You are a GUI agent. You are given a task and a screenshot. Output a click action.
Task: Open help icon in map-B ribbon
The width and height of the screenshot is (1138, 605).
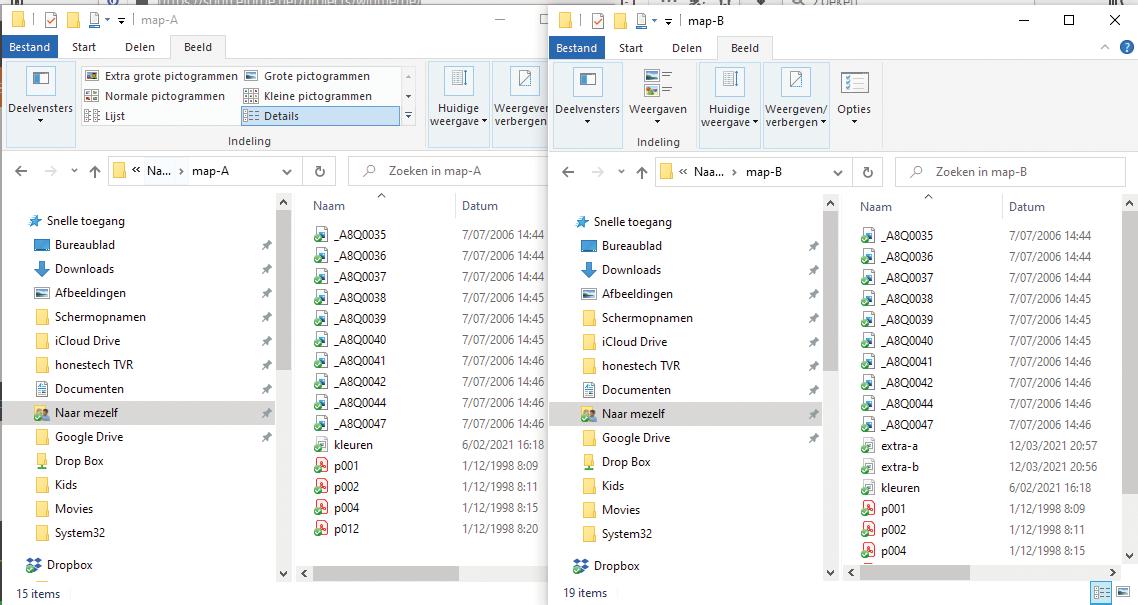click(x=1126, y=48)
